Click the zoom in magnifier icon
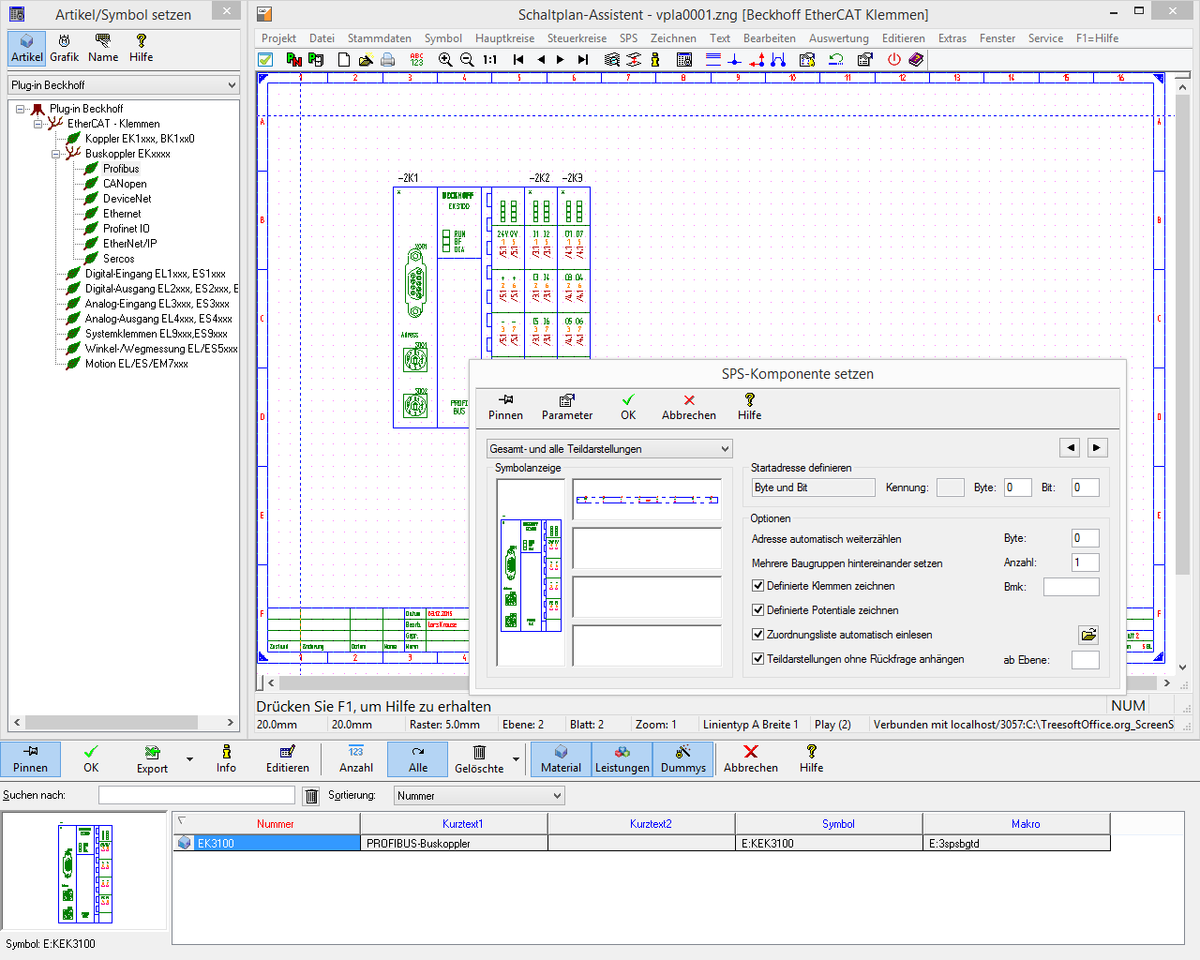The width and height of the screenshot is (1200, 960). (x=445, y=60)
